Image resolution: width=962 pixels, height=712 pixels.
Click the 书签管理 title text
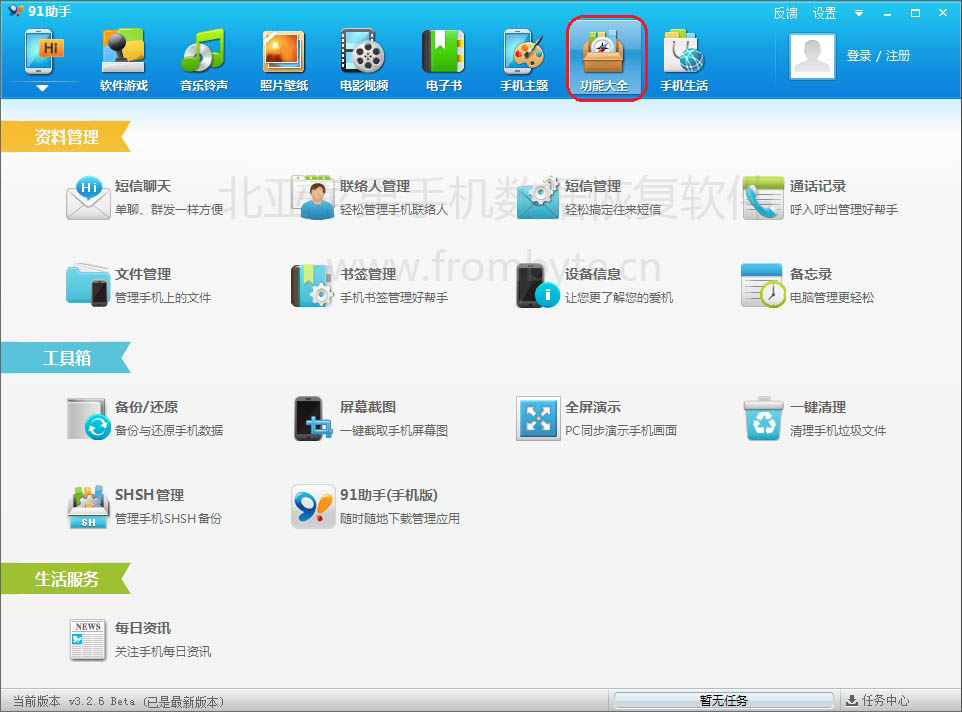[368, 274]
